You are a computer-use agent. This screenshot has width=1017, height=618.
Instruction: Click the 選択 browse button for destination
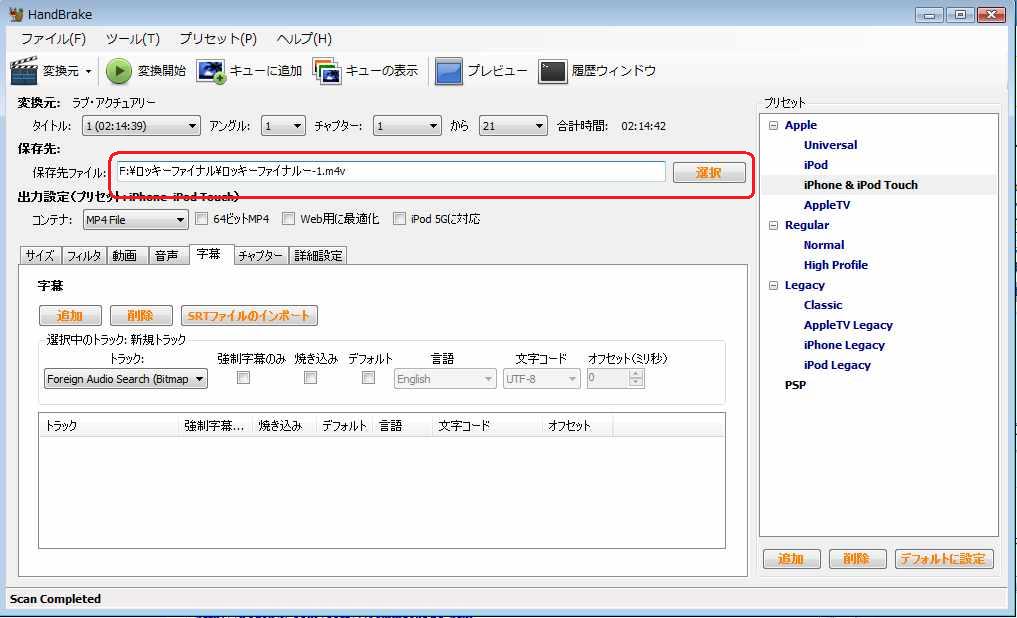(x=709, y=173)
